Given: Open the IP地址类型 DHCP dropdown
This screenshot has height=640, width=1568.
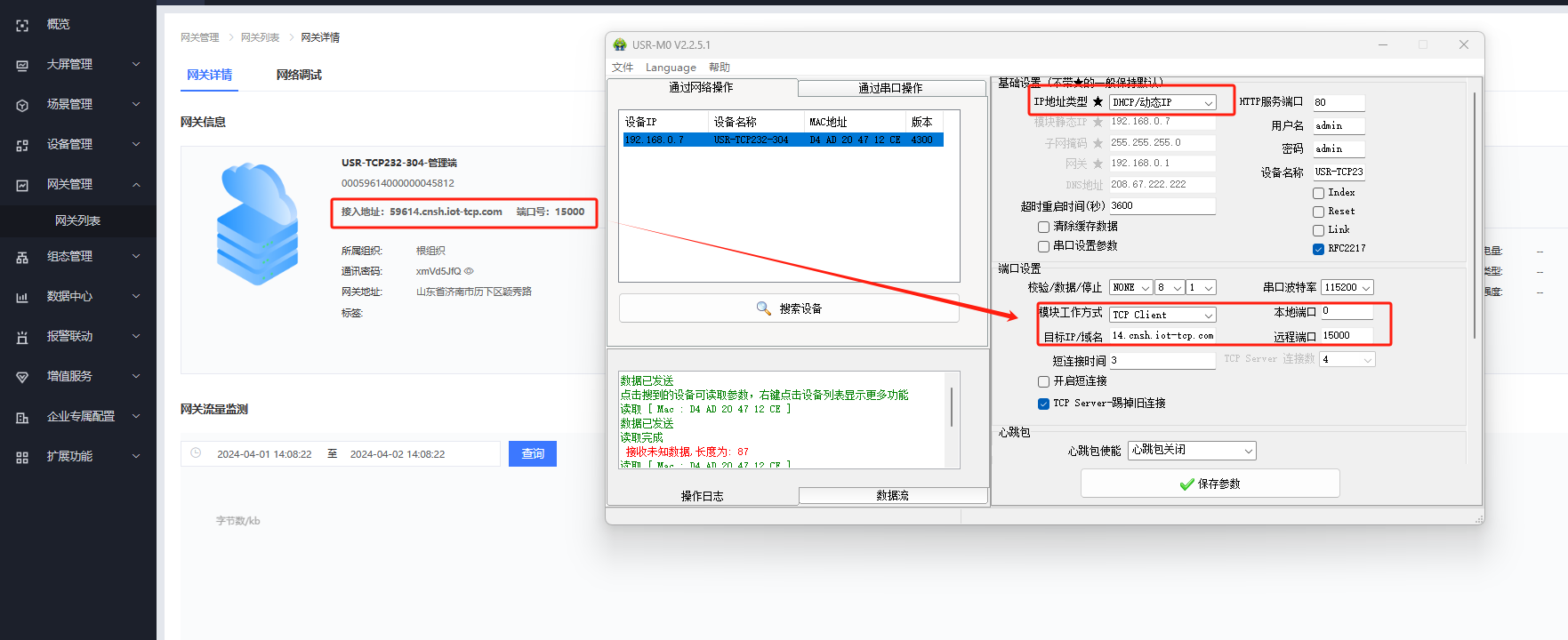Looking at the screenshot, I should tap(1162, 102).
